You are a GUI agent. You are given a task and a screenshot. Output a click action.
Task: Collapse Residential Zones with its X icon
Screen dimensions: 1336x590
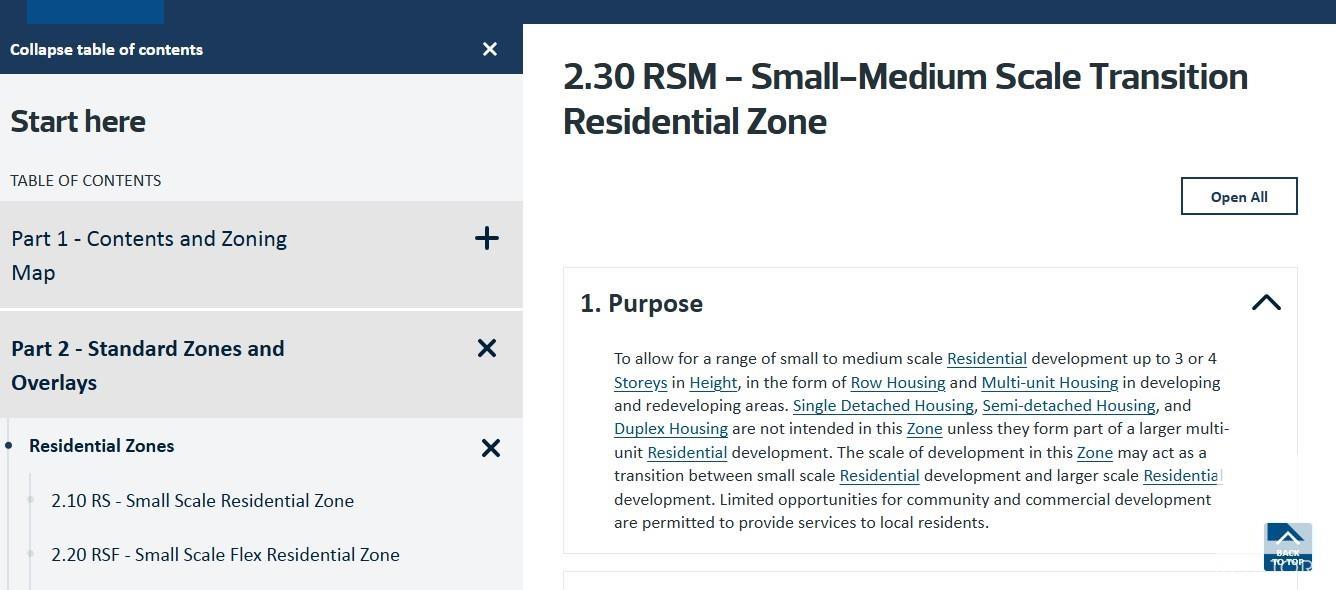pyautogui.click(x=491, y=448)
